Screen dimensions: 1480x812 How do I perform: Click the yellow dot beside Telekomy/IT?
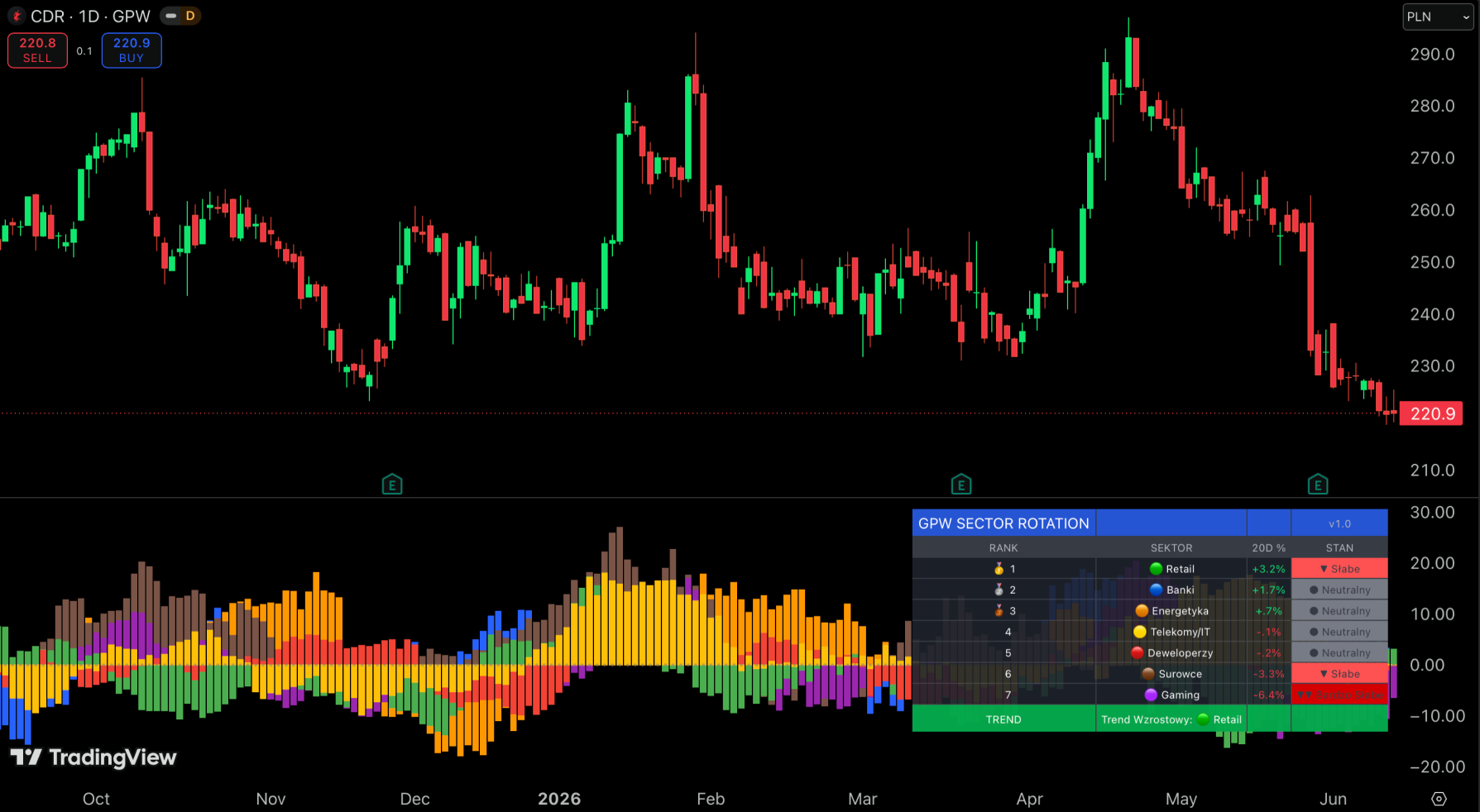pos(1140,632)
